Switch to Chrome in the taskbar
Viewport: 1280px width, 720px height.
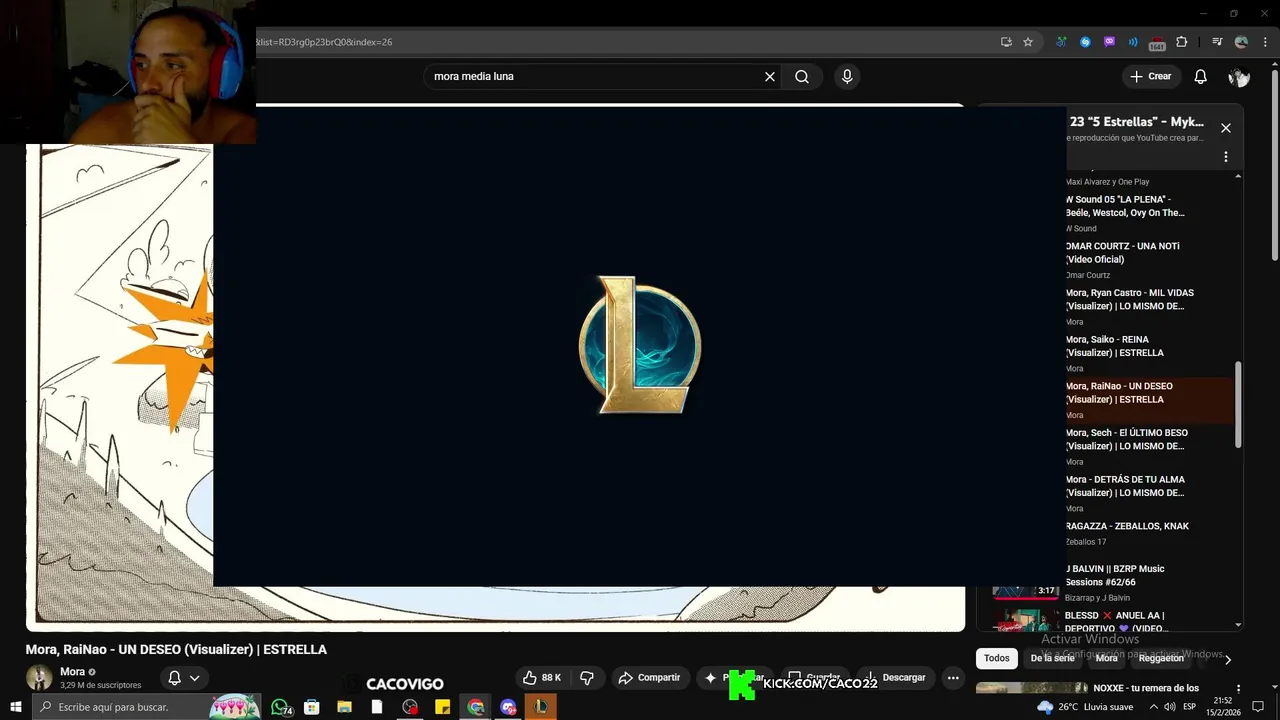476,707
